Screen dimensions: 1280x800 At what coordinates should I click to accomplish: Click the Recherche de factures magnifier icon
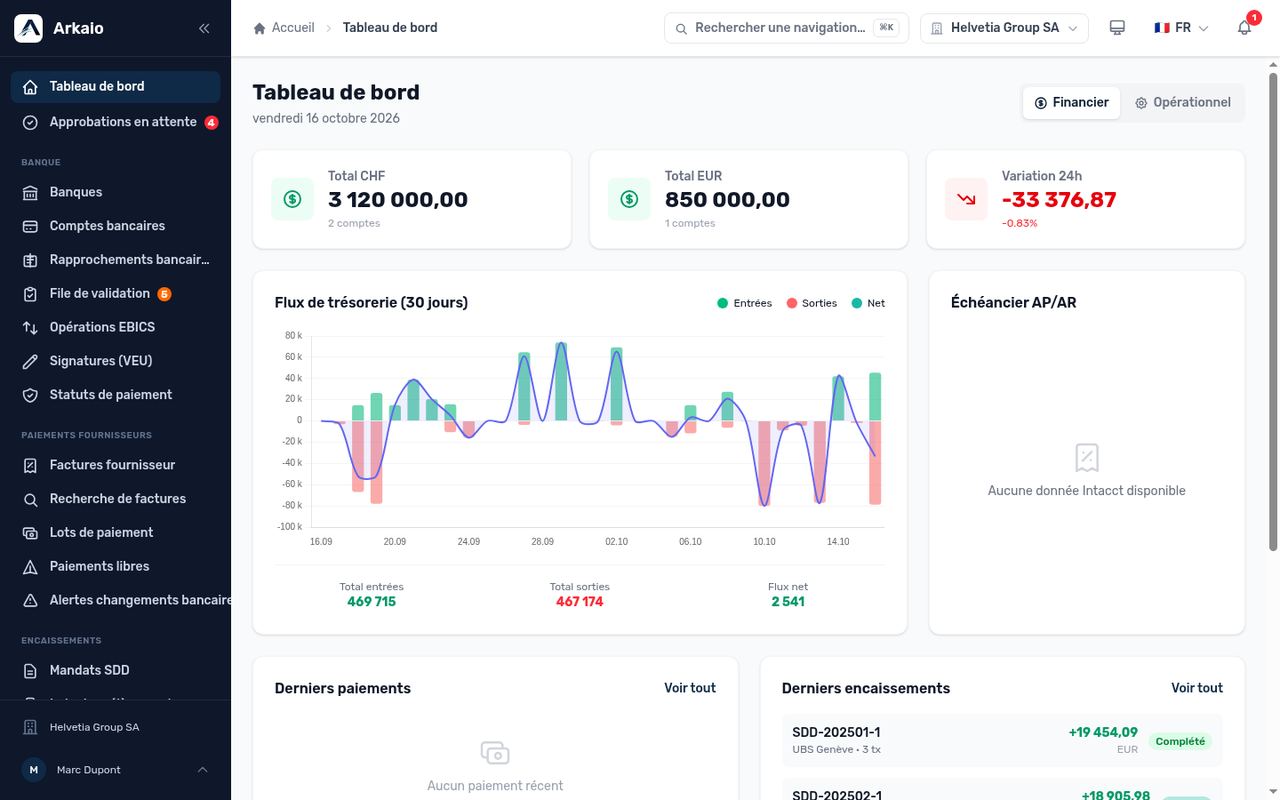30,499
